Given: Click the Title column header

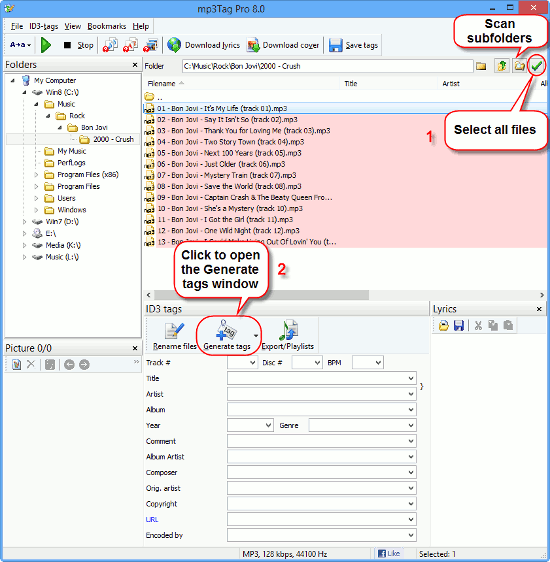Looking at the screenshot, I should tap(351, 84).
